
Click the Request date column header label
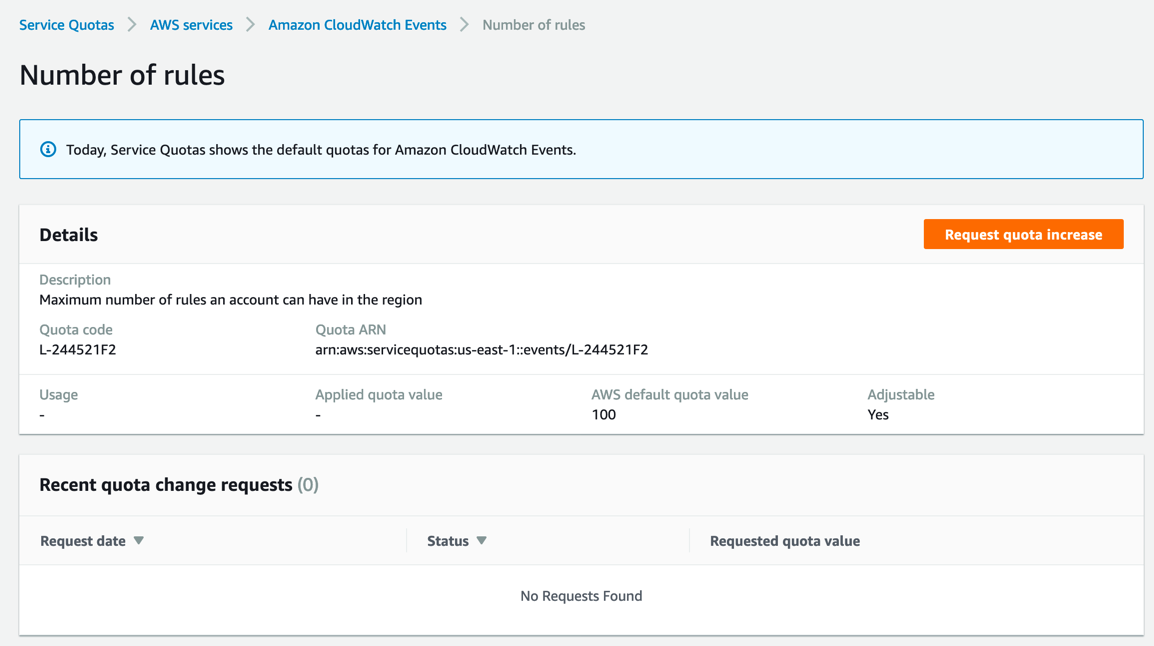(82, 541)
